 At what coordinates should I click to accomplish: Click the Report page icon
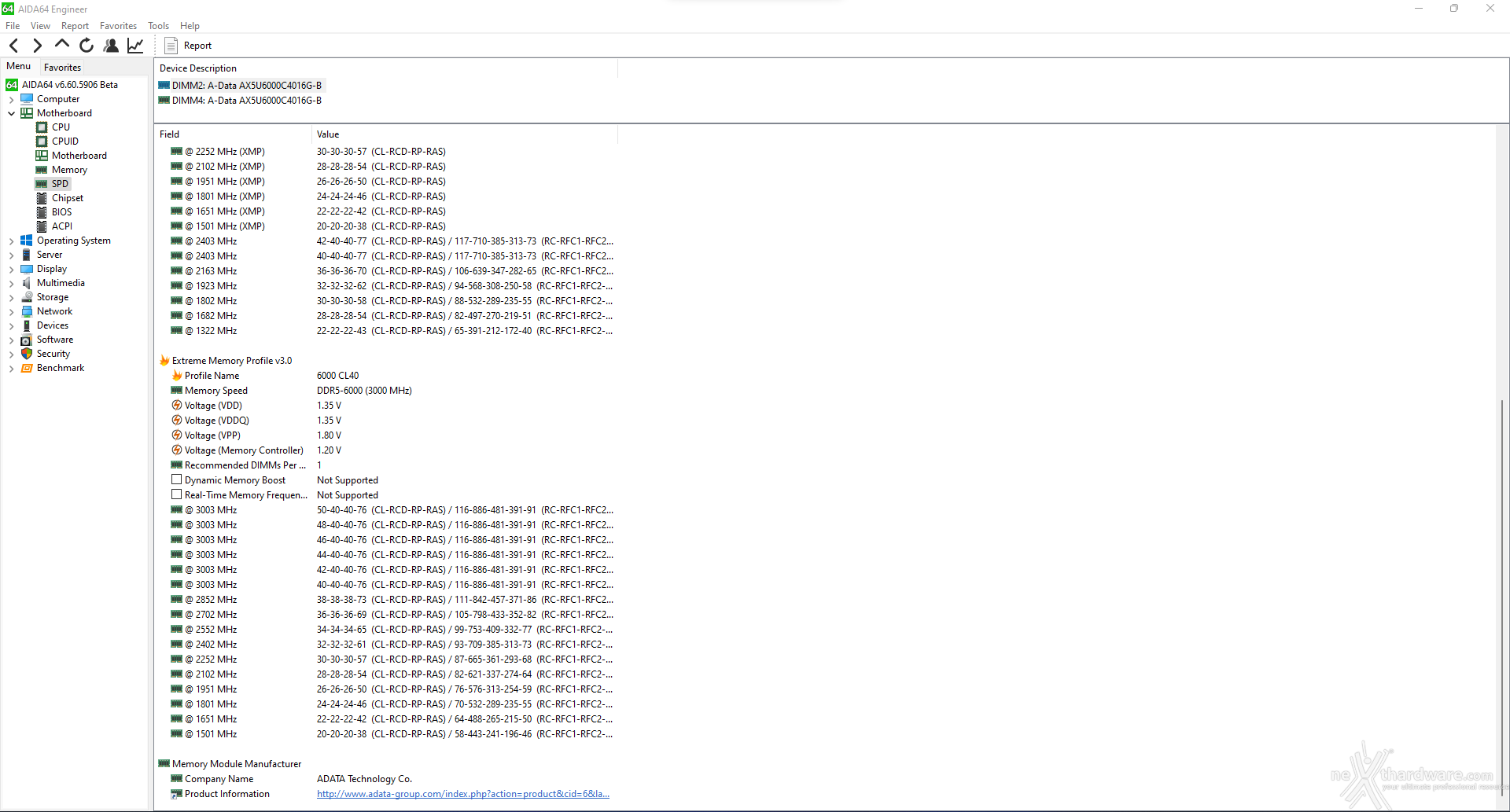(x=171, y=46)
